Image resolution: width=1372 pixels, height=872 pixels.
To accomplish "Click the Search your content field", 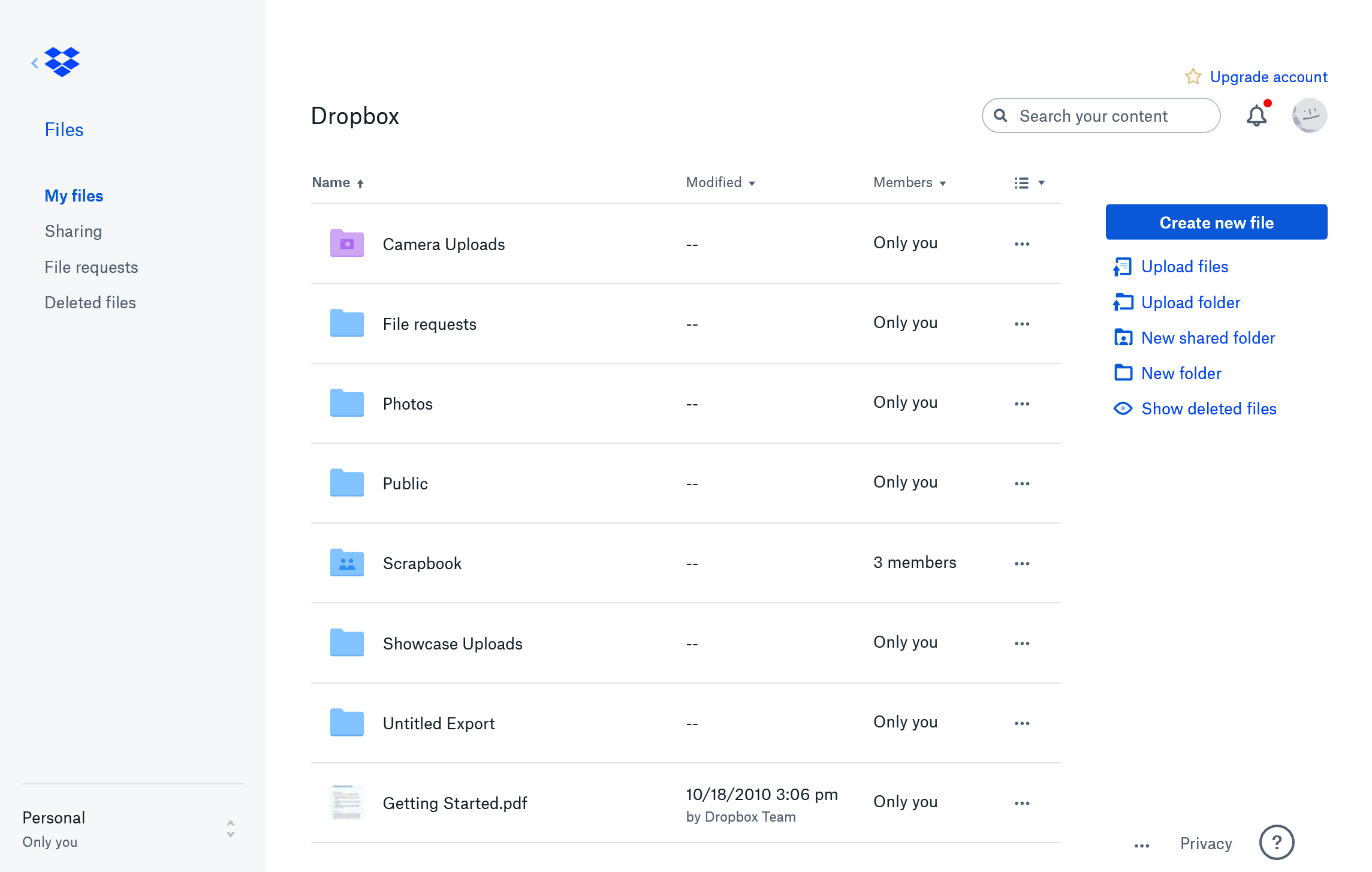I will pyautogui.click(x=1100, y=115).
